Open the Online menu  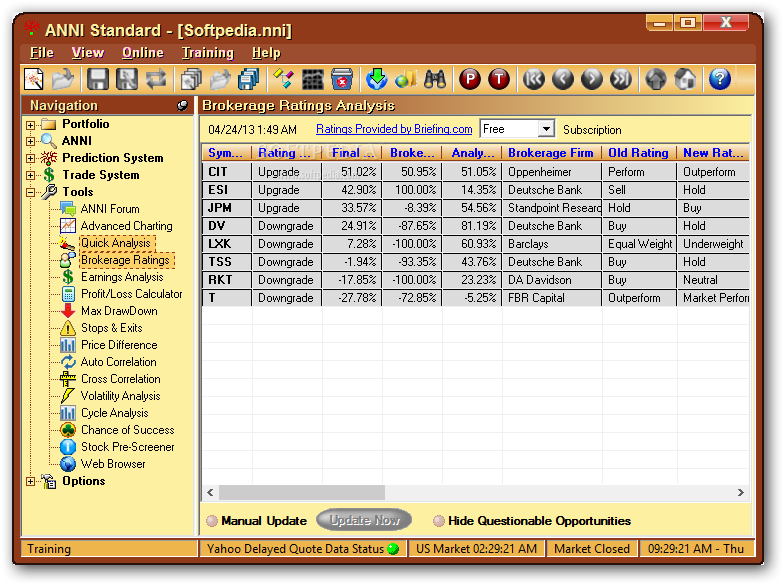click(x=142, y=53)
